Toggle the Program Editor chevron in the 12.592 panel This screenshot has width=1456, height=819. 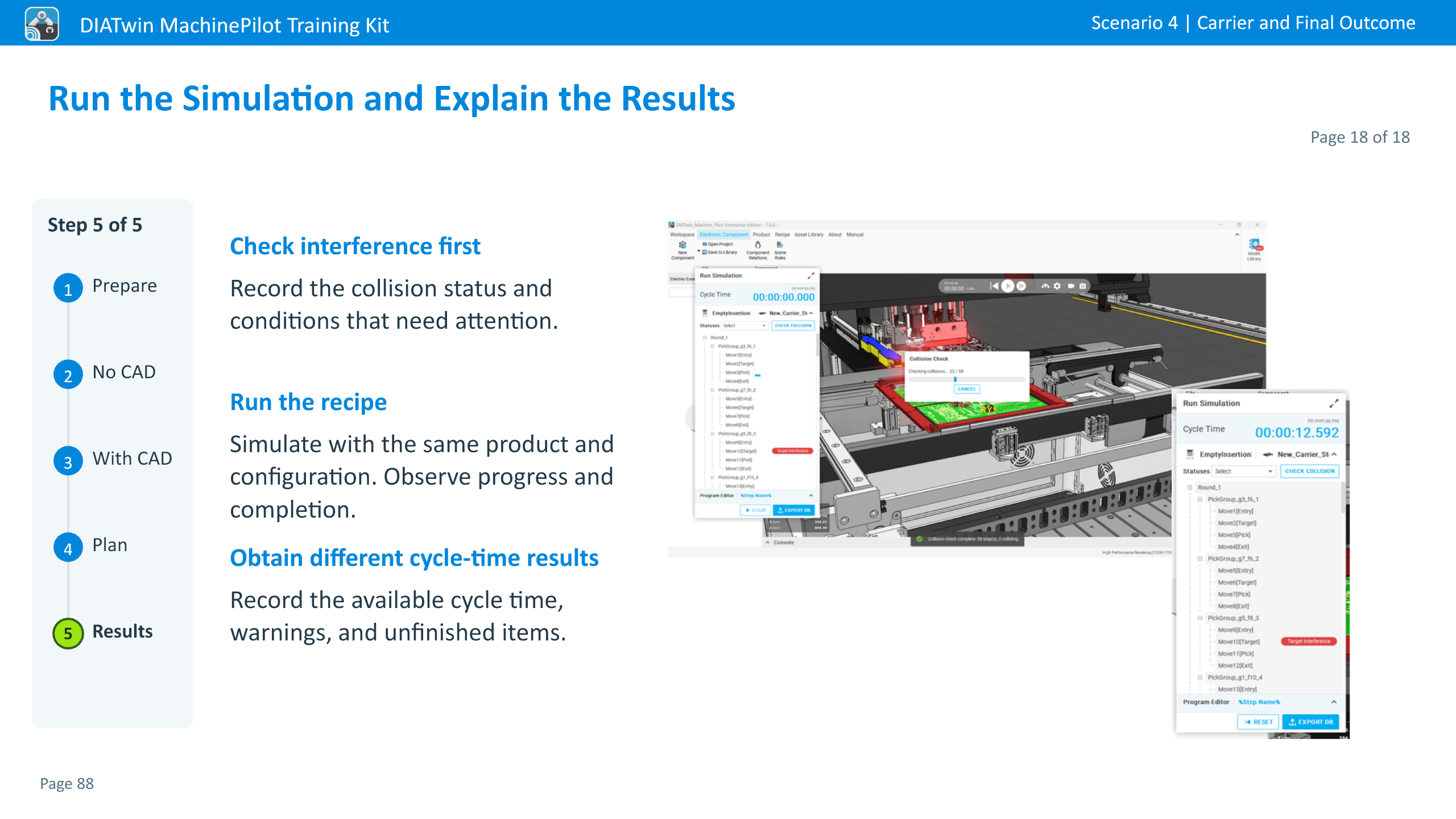pyautogui.click(x=1334, y=702)
